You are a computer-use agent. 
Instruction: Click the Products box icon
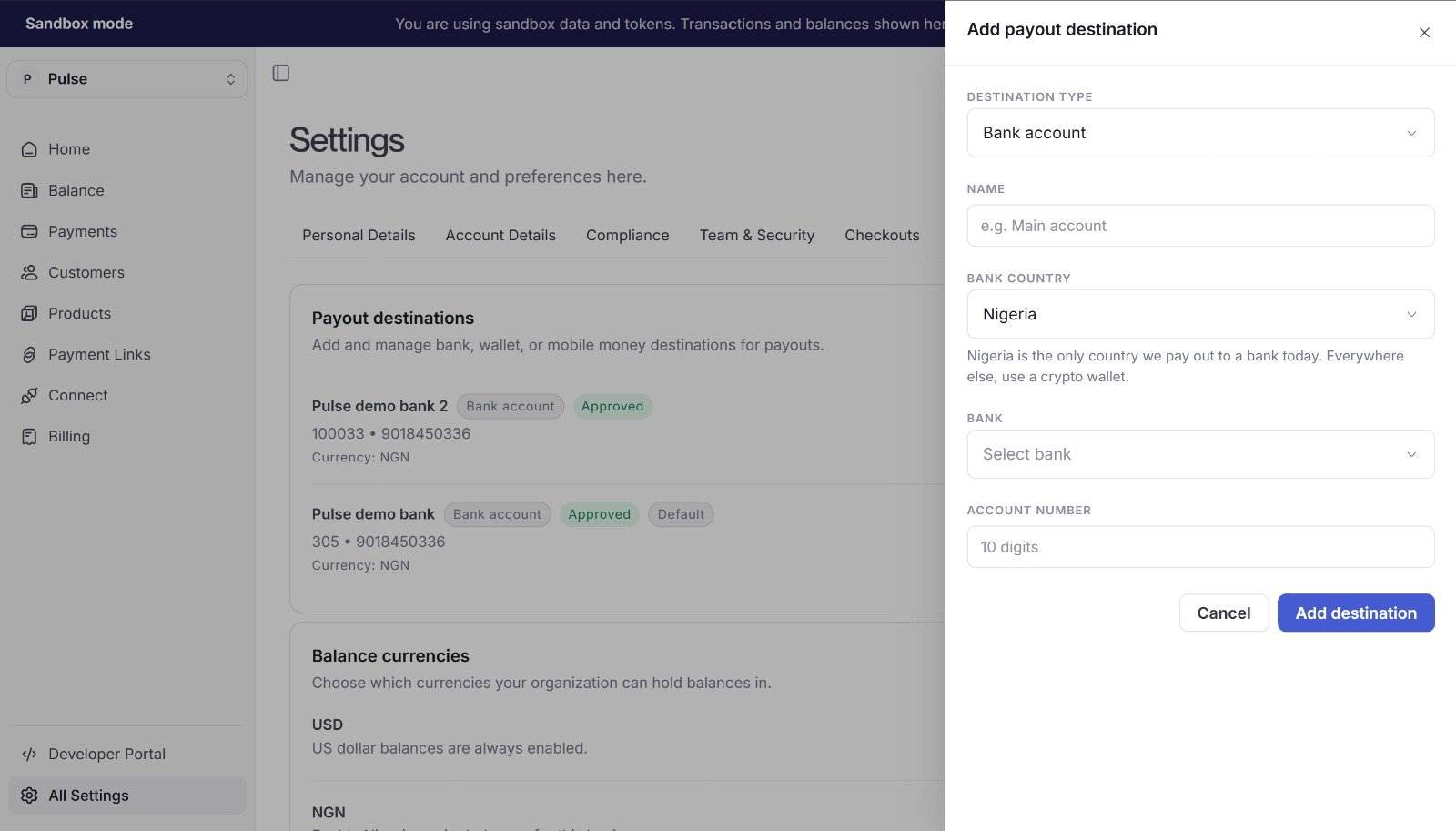[x=29, y=313]
